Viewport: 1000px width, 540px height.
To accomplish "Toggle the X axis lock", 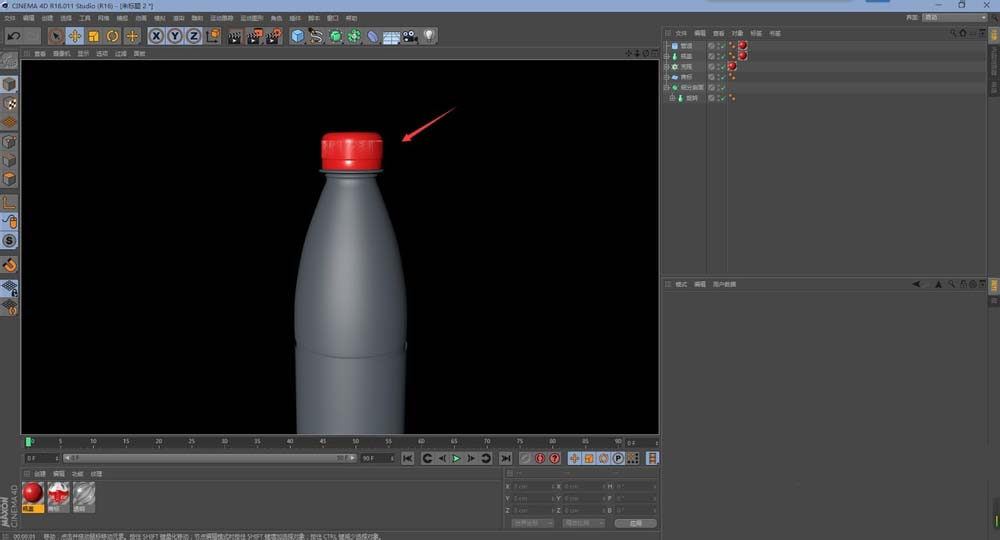I will pos(156,36).
